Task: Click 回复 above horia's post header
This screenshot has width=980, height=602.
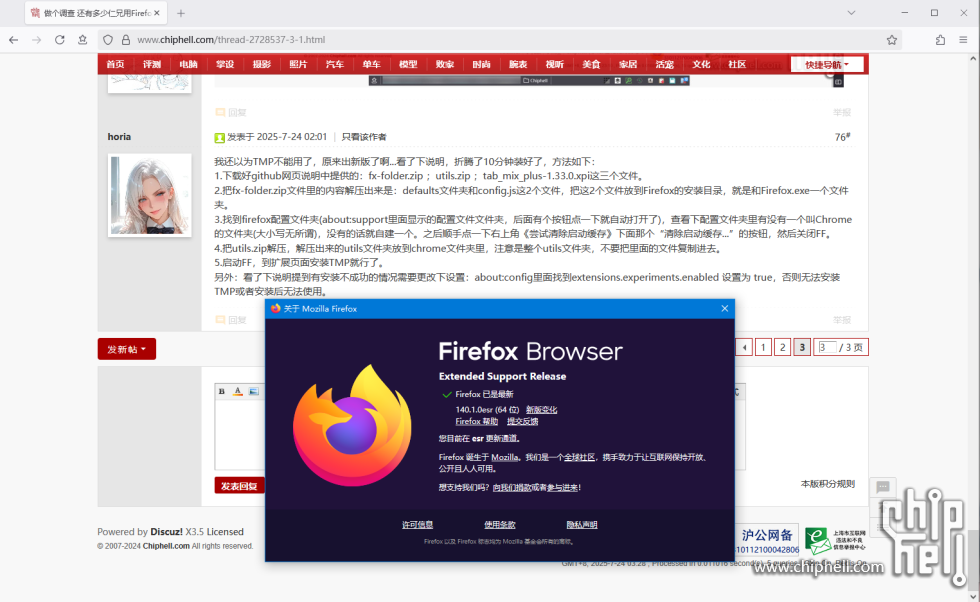Action: (231, 113)
